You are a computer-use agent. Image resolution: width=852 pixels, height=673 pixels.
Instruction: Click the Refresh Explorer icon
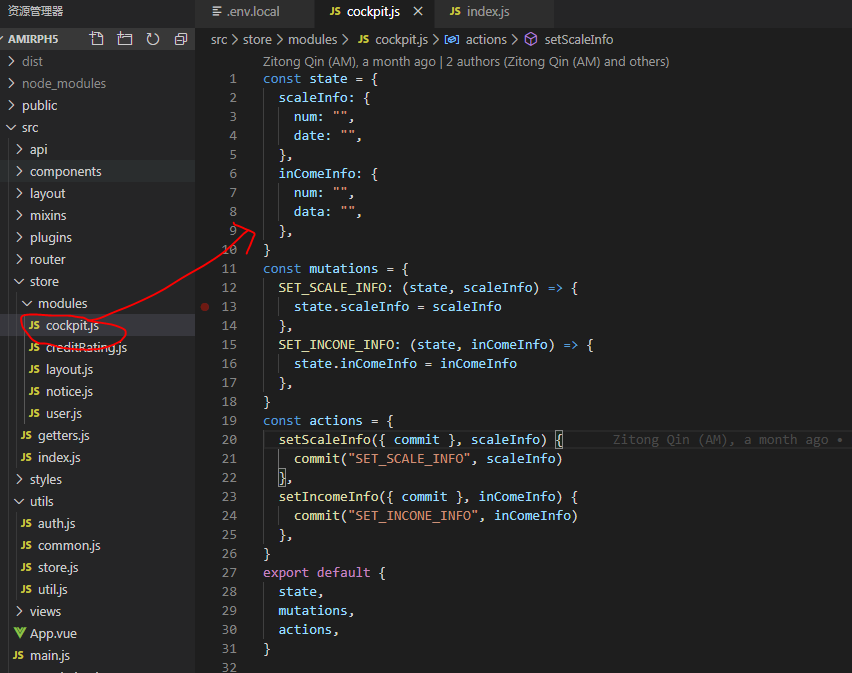[151, 37]
